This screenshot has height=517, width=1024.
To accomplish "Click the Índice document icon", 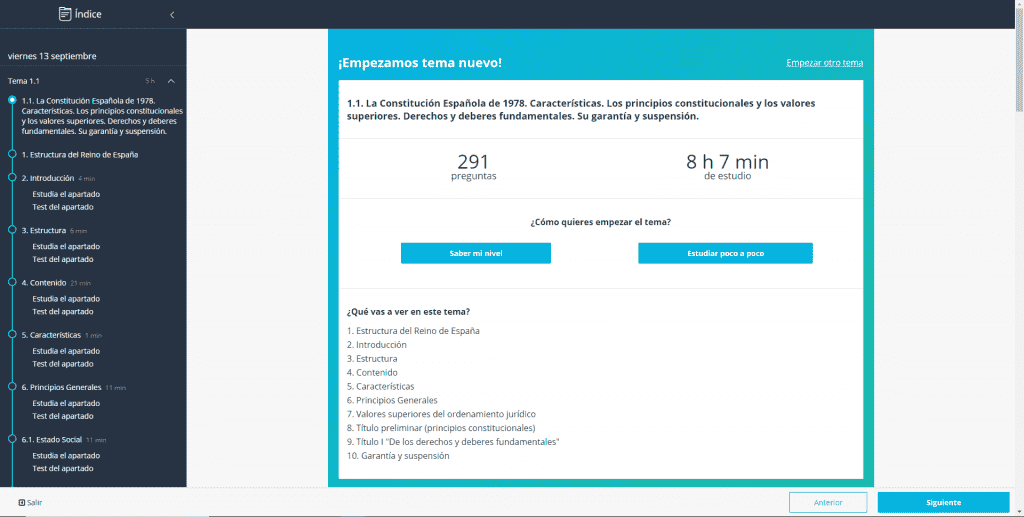I will pos(65,14).
